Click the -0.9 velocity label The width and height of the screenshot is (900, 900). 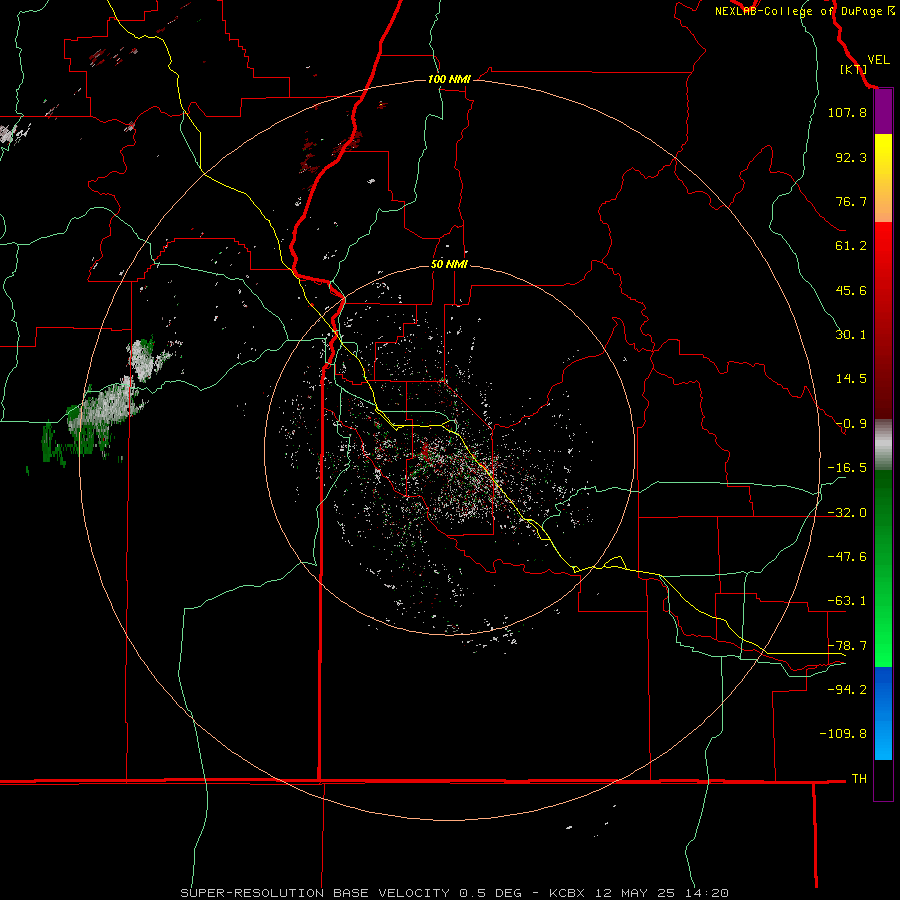pyautogui.click(x=851, y=424)
